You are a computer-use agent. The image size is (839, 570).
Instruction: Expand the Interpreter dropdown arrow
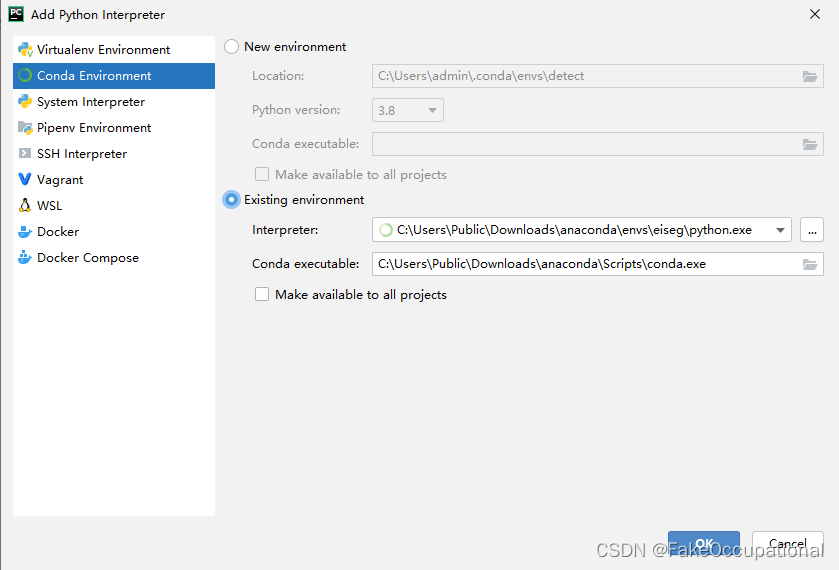pos(780,230)
